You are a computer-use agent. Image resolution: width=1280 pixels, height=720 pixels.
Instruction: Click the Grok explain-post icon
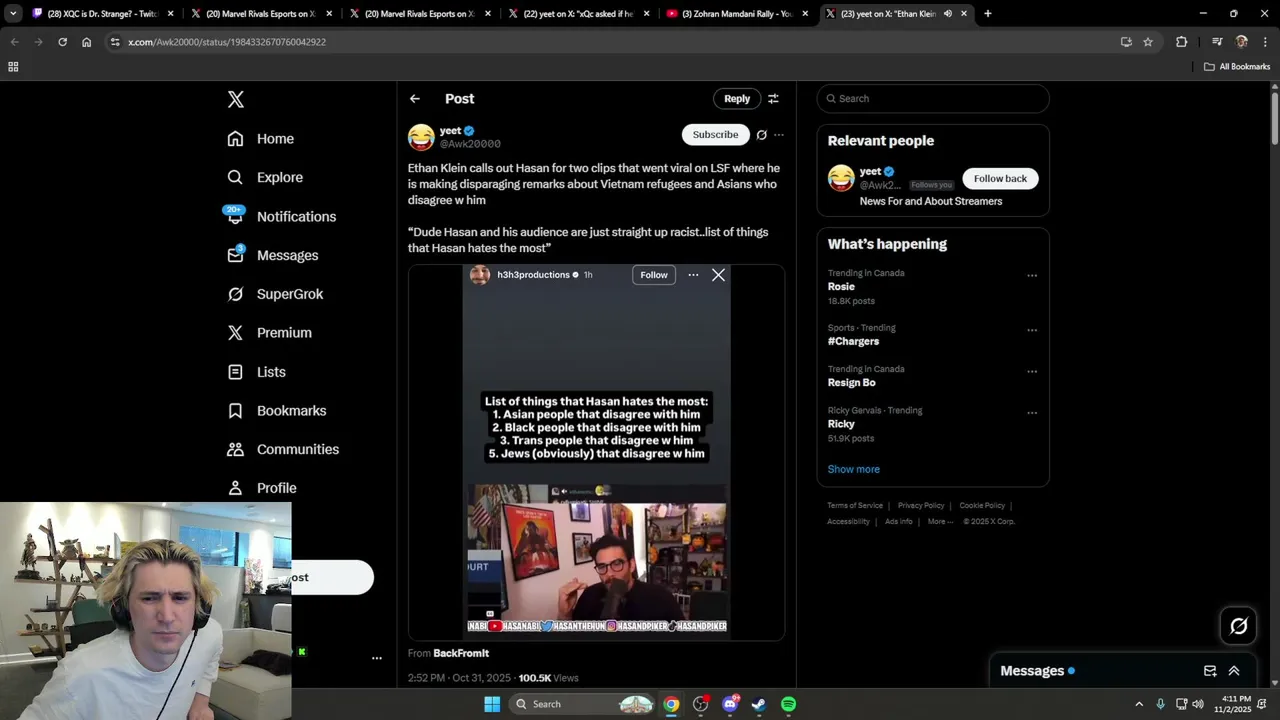tap(761, 135)
